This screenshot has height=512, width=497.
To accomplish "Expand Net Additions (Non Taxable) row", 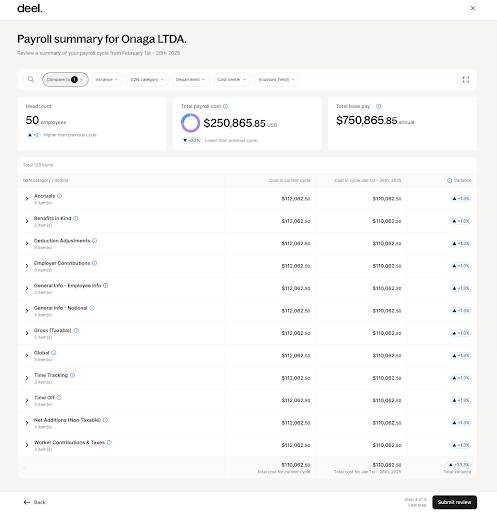I will tap(27, 423).
